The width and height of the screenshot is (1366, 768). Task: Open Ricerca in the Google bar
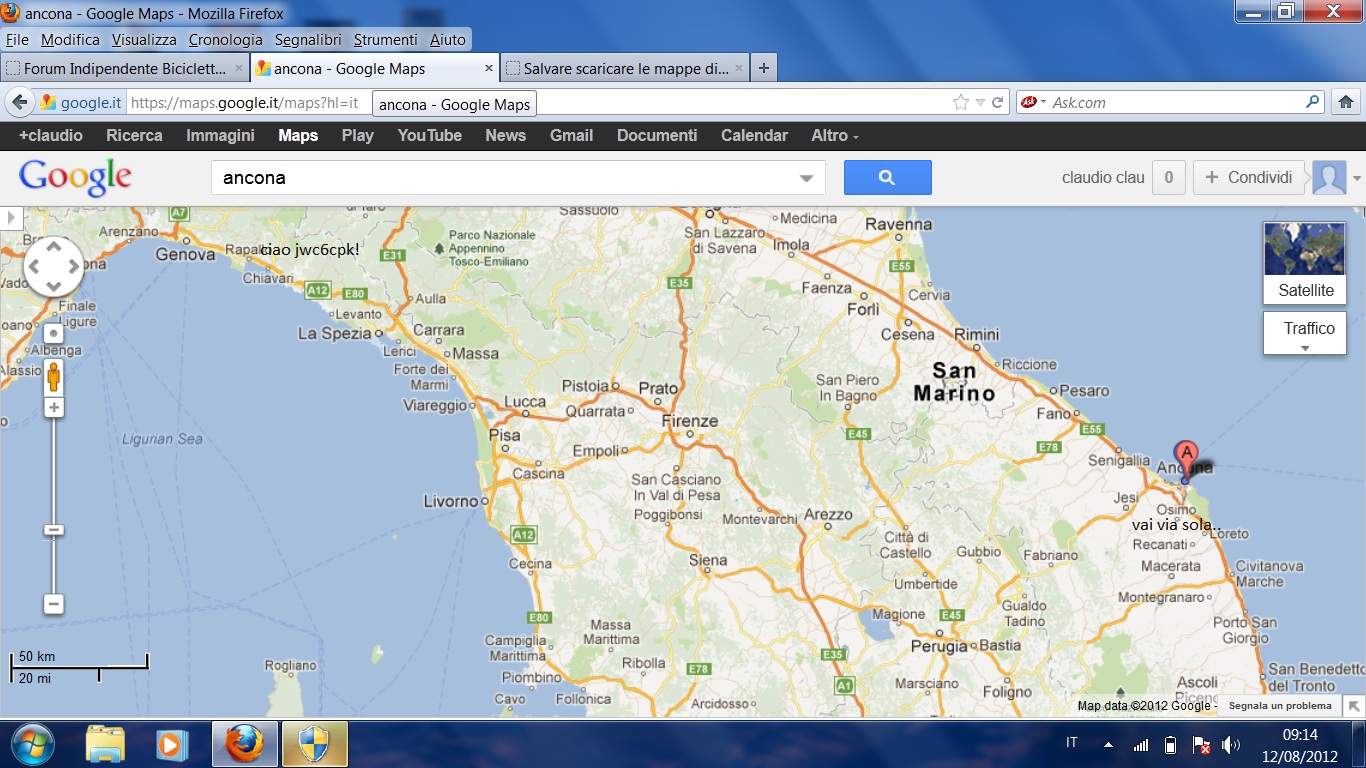coord(134,135)
